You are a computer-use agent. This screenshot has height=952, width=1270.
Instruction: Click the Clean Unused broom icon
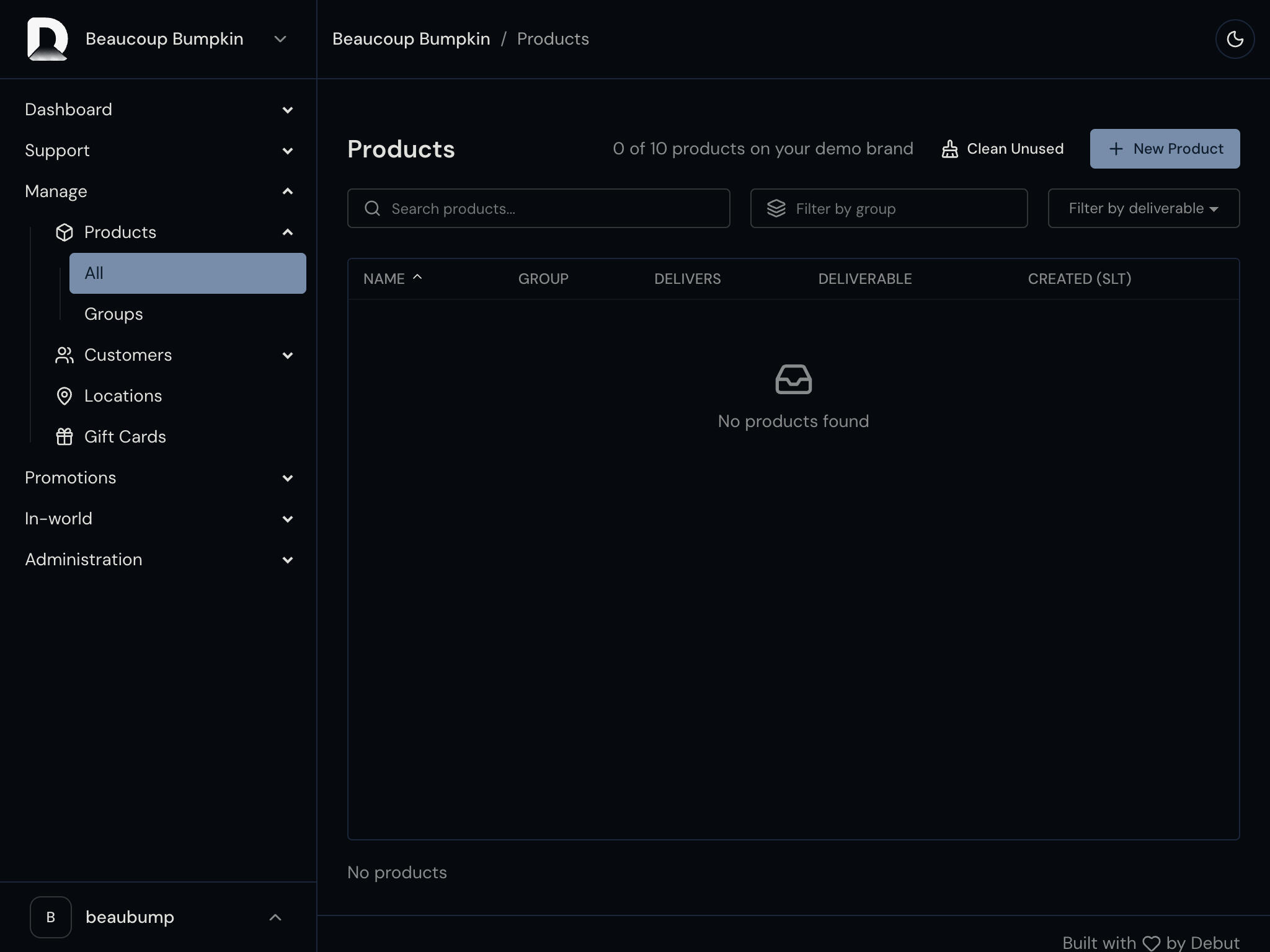tap(949, 149)
